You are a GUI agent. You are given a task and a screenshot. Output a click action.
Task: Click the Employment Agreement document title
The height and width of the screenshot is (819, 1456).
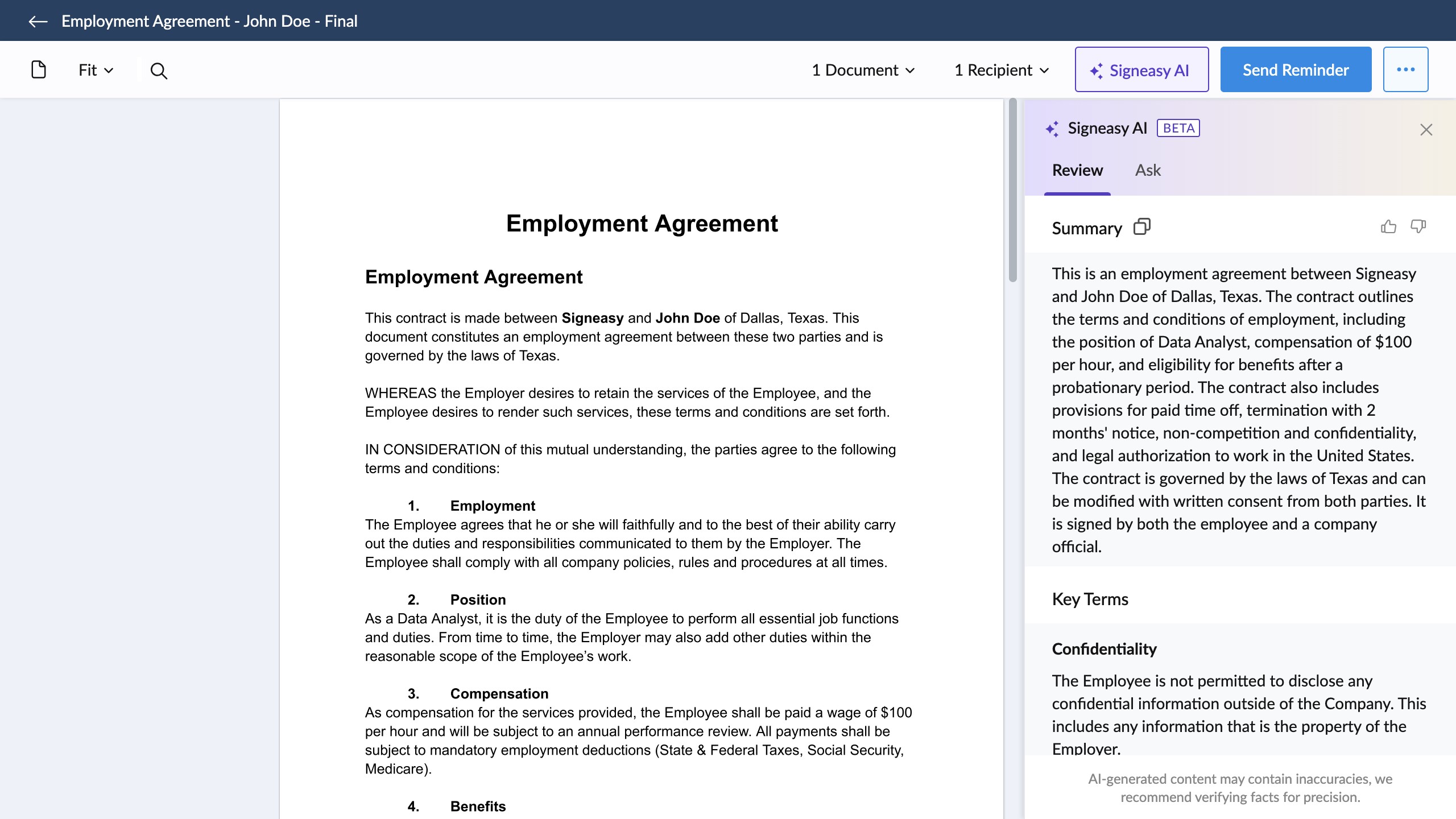642,223
